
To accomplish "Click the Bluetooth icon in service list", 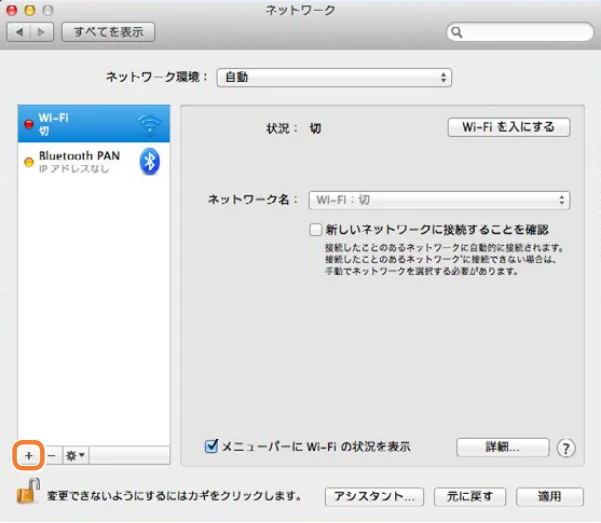I will tap(149, 161).
